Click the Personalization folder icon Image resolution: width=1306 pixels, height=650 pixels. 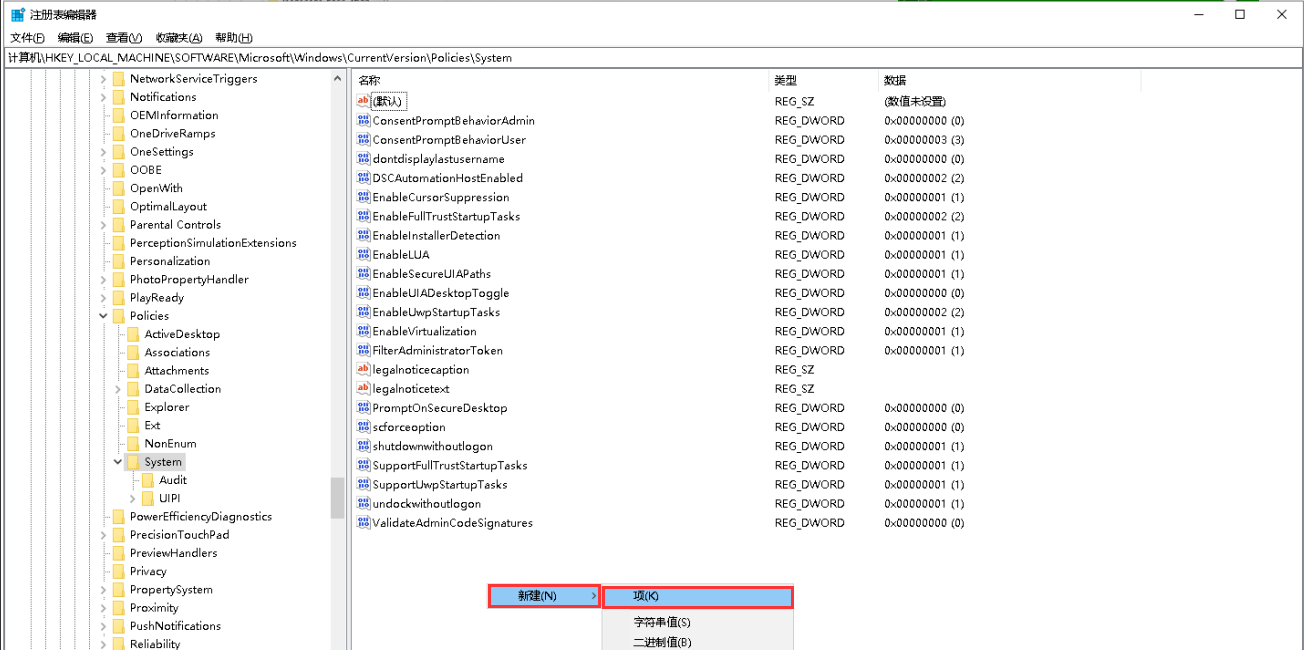pyautogui.click(x=118, y=261)
